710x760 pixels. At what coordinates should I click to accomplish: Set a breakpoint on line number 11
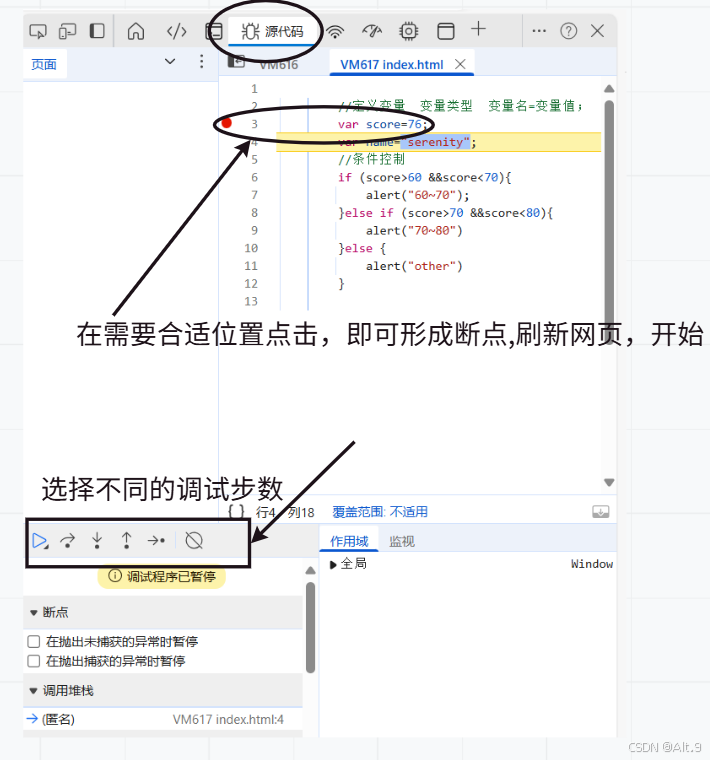click(251, 266)
